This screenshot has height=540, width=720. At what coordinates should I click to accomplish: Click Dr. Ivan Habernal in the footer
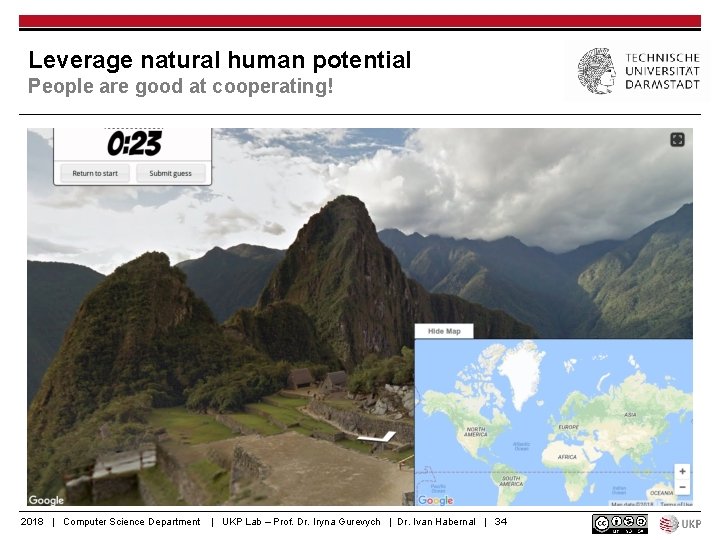(436, 522)
